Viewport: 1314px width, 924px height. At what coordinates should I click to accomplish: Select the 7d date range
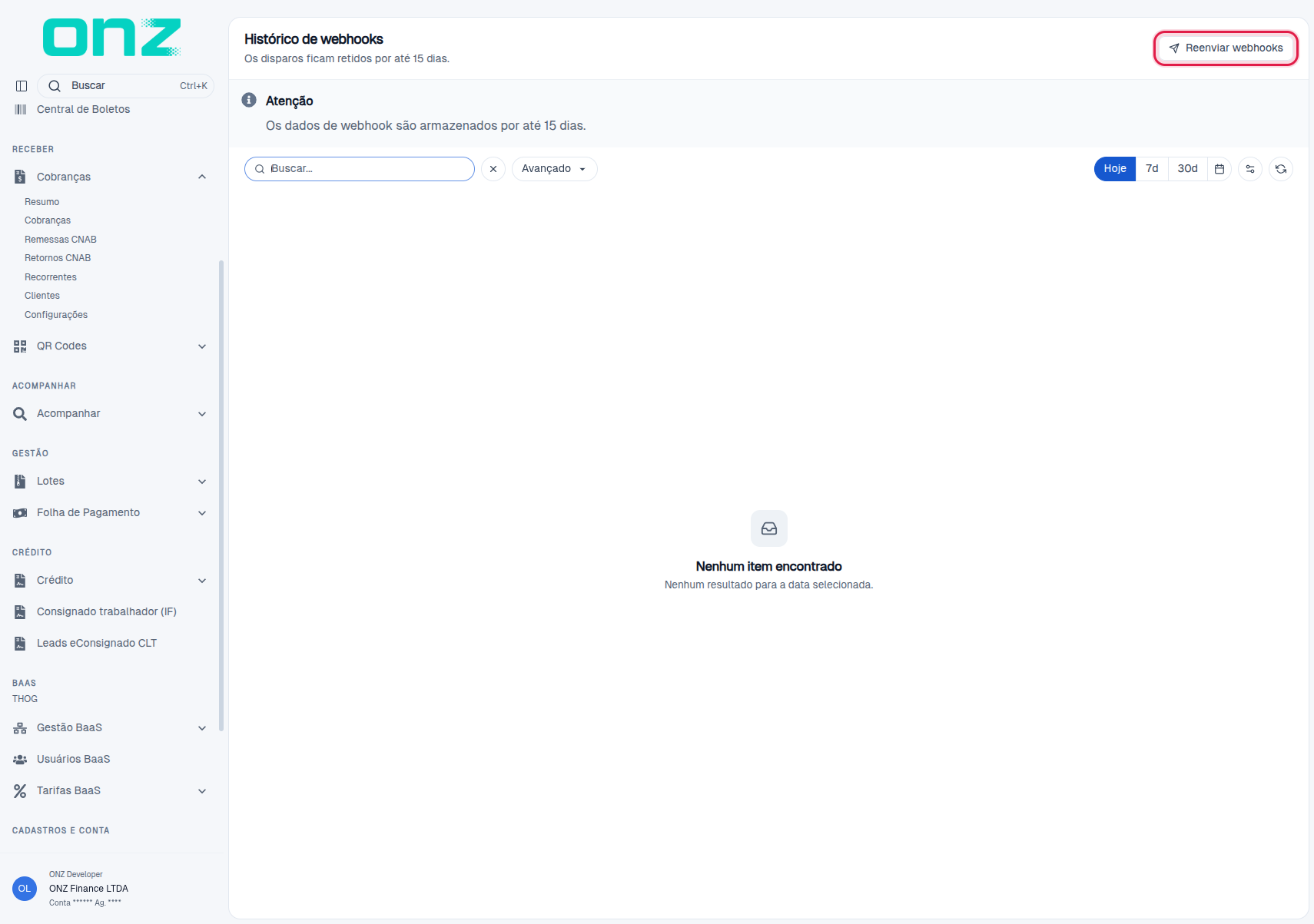pos(1152,169)
